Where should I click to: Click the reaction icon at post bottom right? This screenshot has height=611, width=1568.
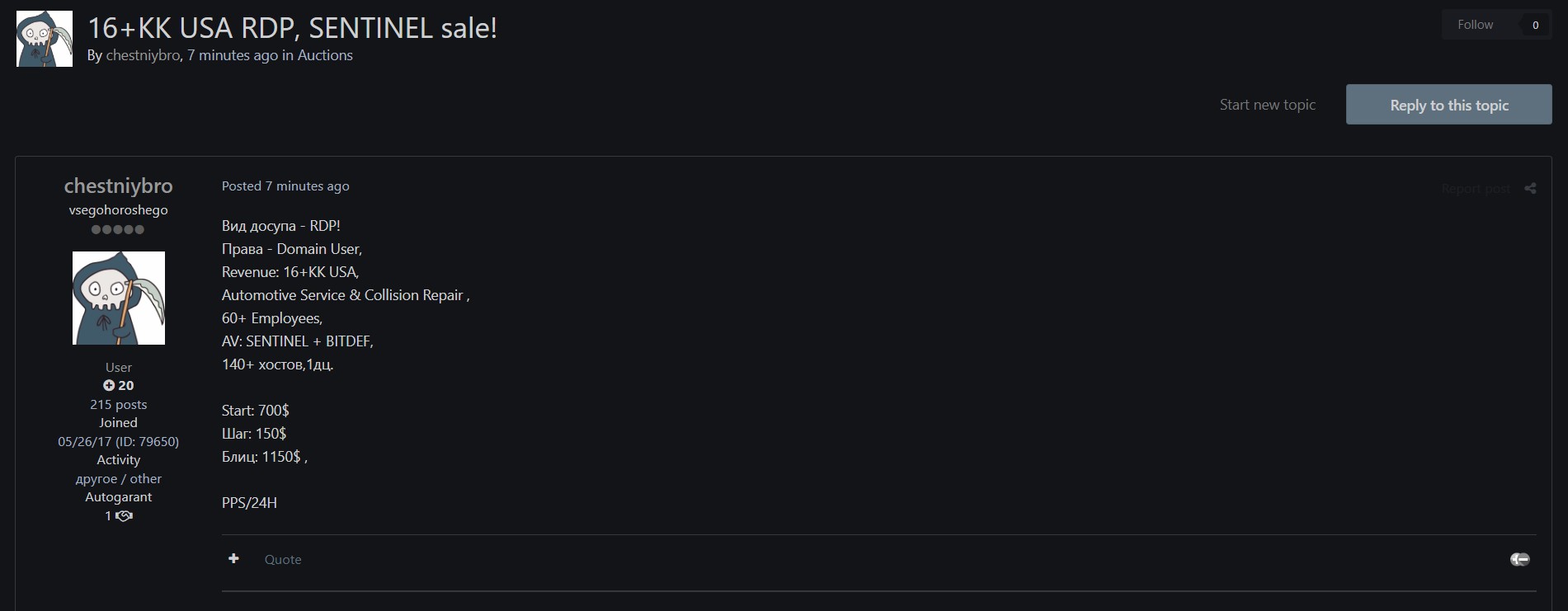(1519, 559)
